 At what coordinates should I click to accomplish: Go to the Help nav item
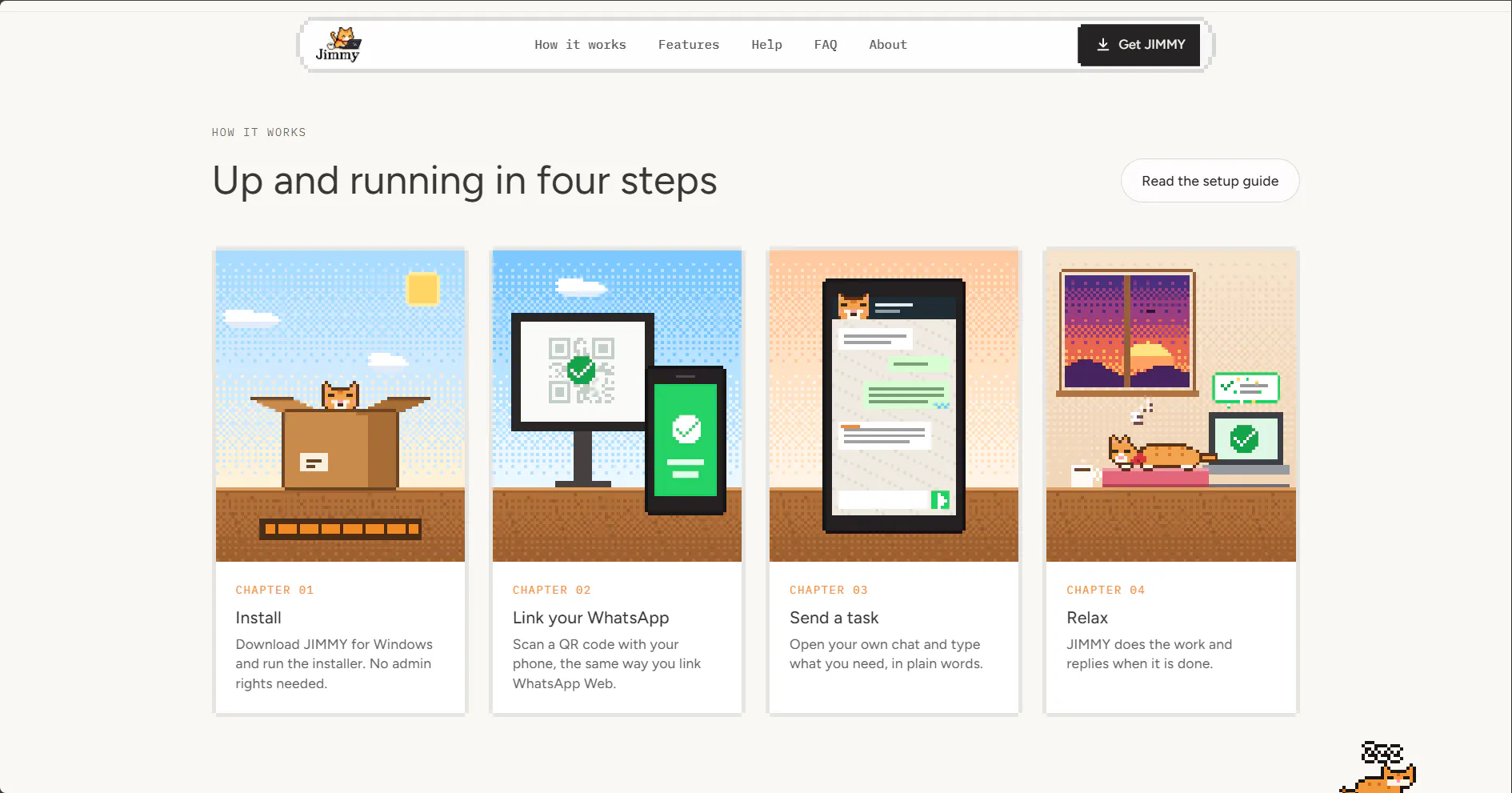766,45
